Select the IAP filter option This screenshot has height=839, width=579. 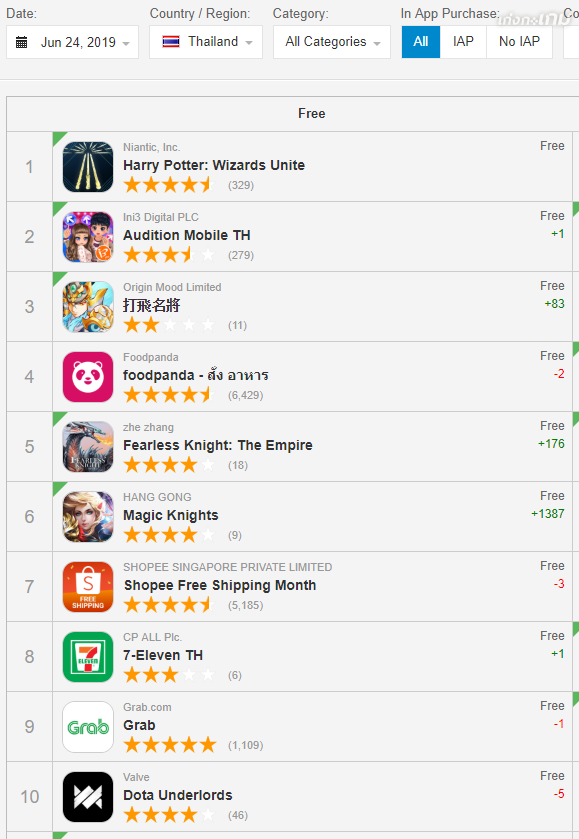tap(463, 42)
